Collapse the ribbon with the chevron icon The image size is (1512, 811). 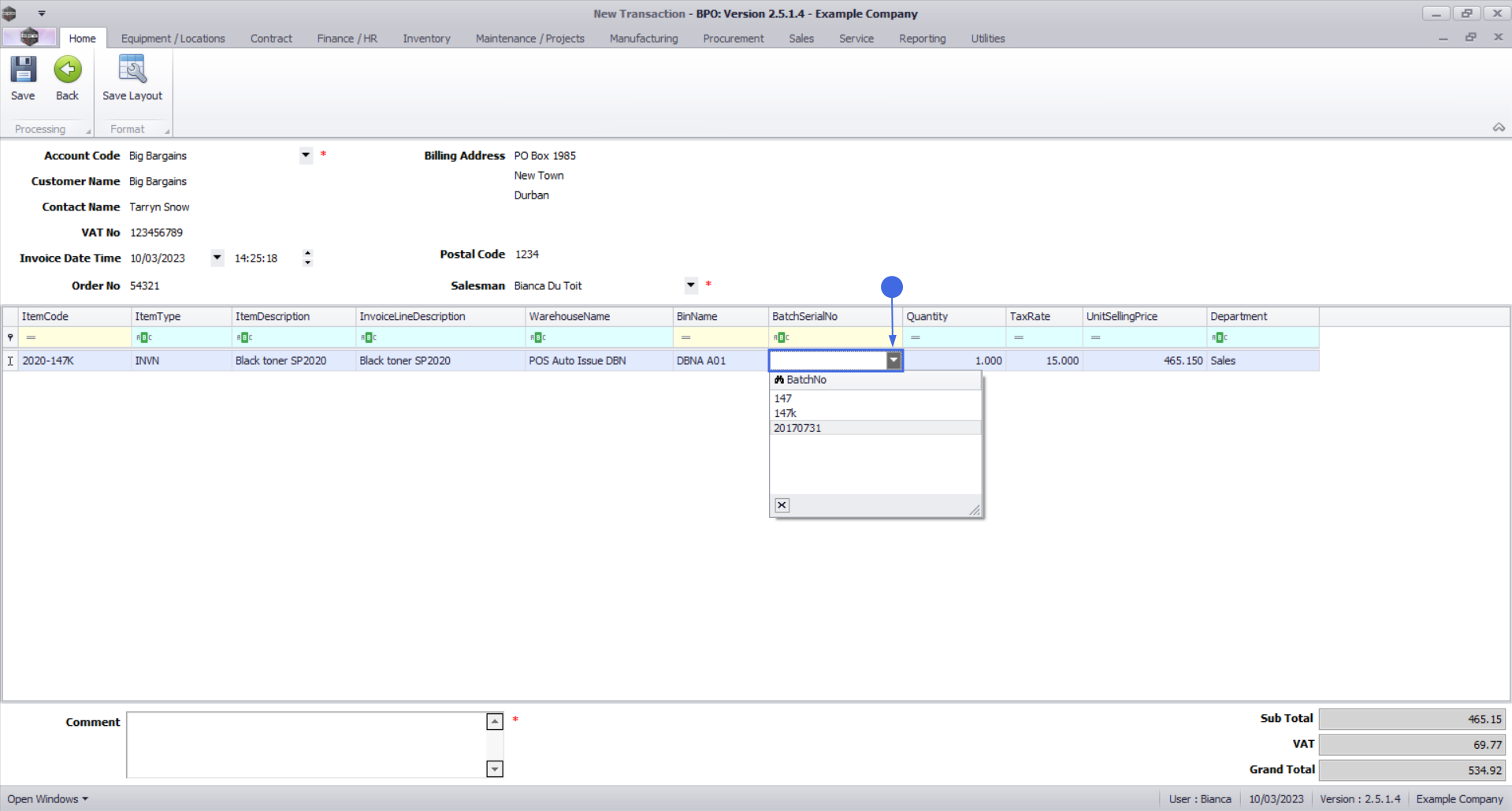[1499, 128]
